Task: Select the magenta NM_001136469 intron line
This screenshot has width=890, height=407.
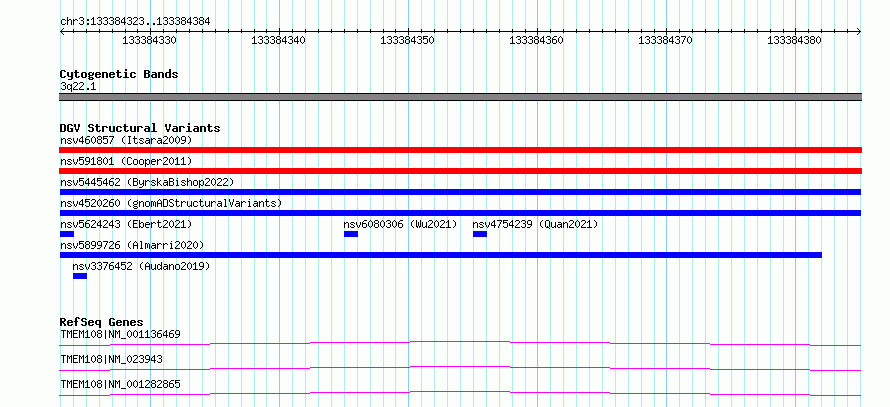Action: 460,343
